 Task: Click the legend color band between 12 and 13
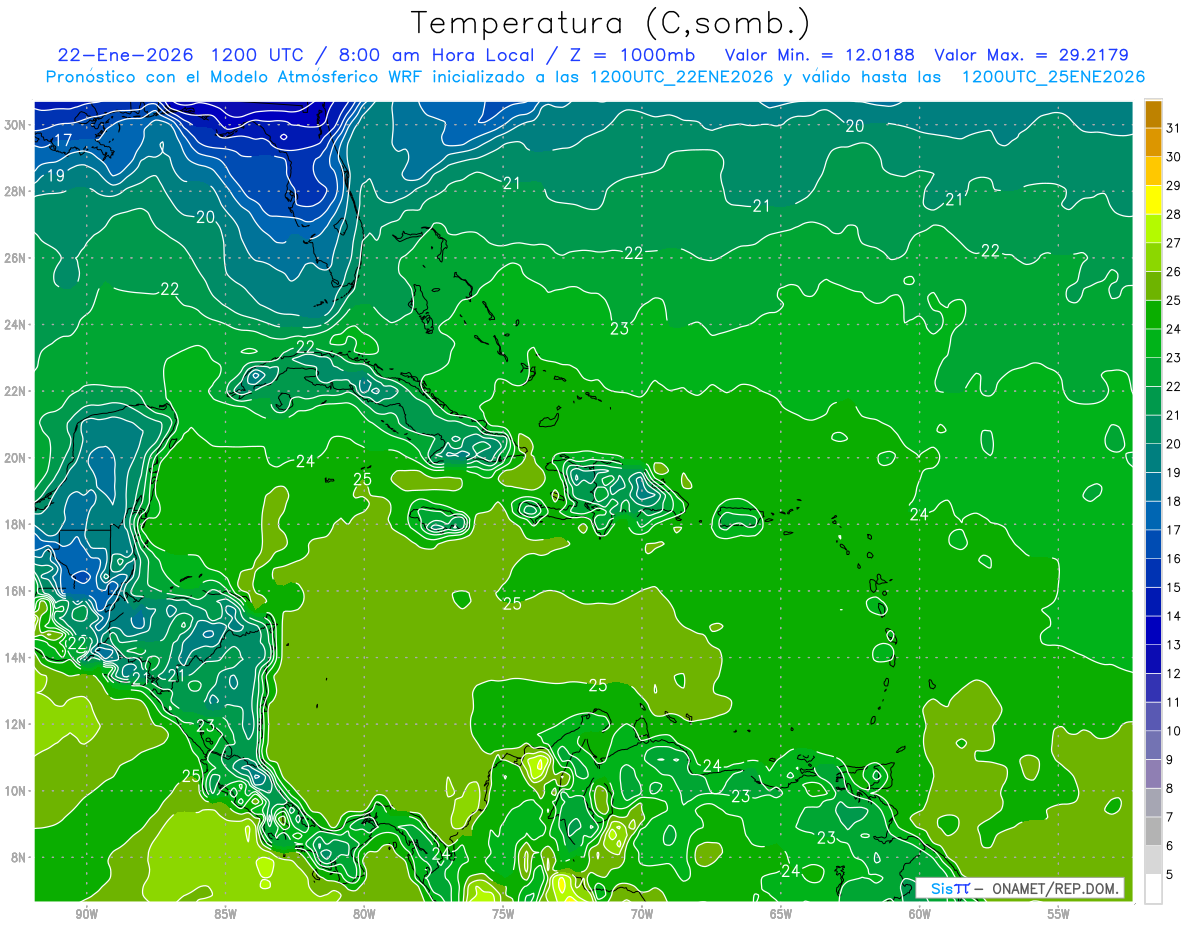(x=1153, y=660)
